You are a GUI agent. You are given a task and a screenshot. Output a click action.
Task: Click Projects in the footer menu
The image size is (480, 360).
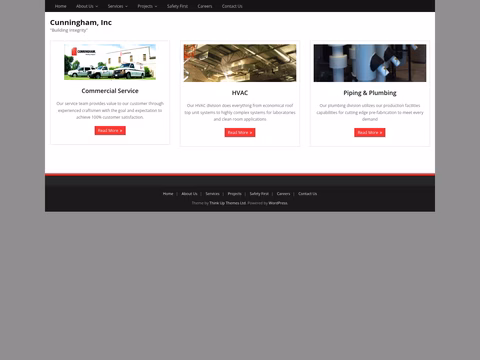tap(234, 194)
